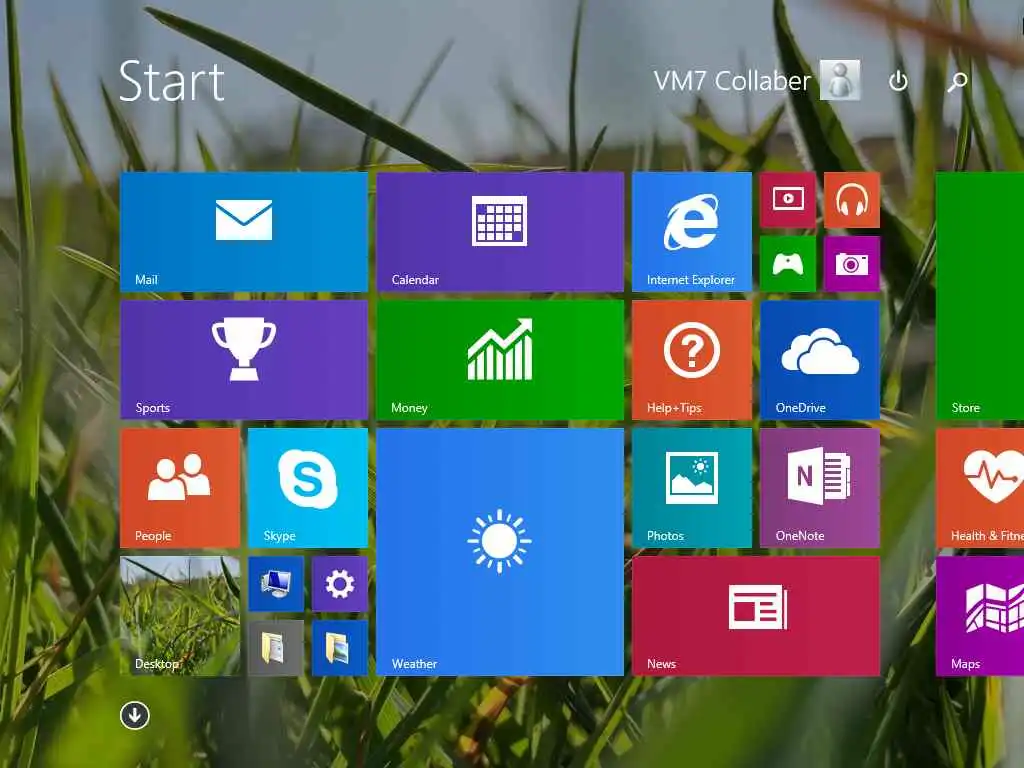Open PC settings gear tile

pyautogui.click(x=340, y=584)
